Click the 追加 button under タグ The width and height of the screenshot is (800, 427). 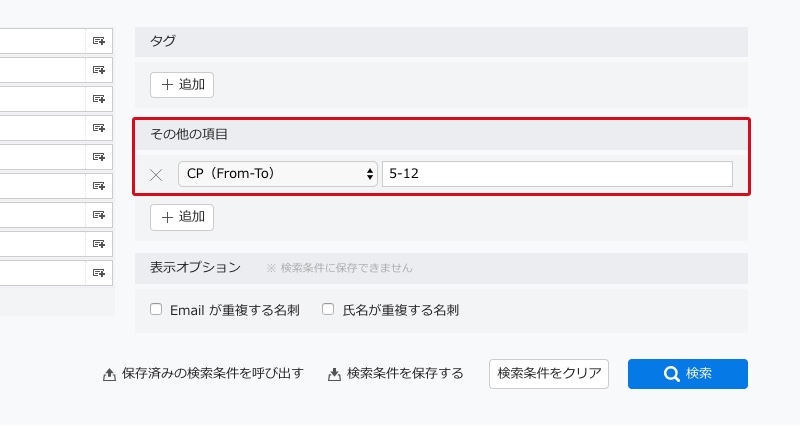point(182,85)
